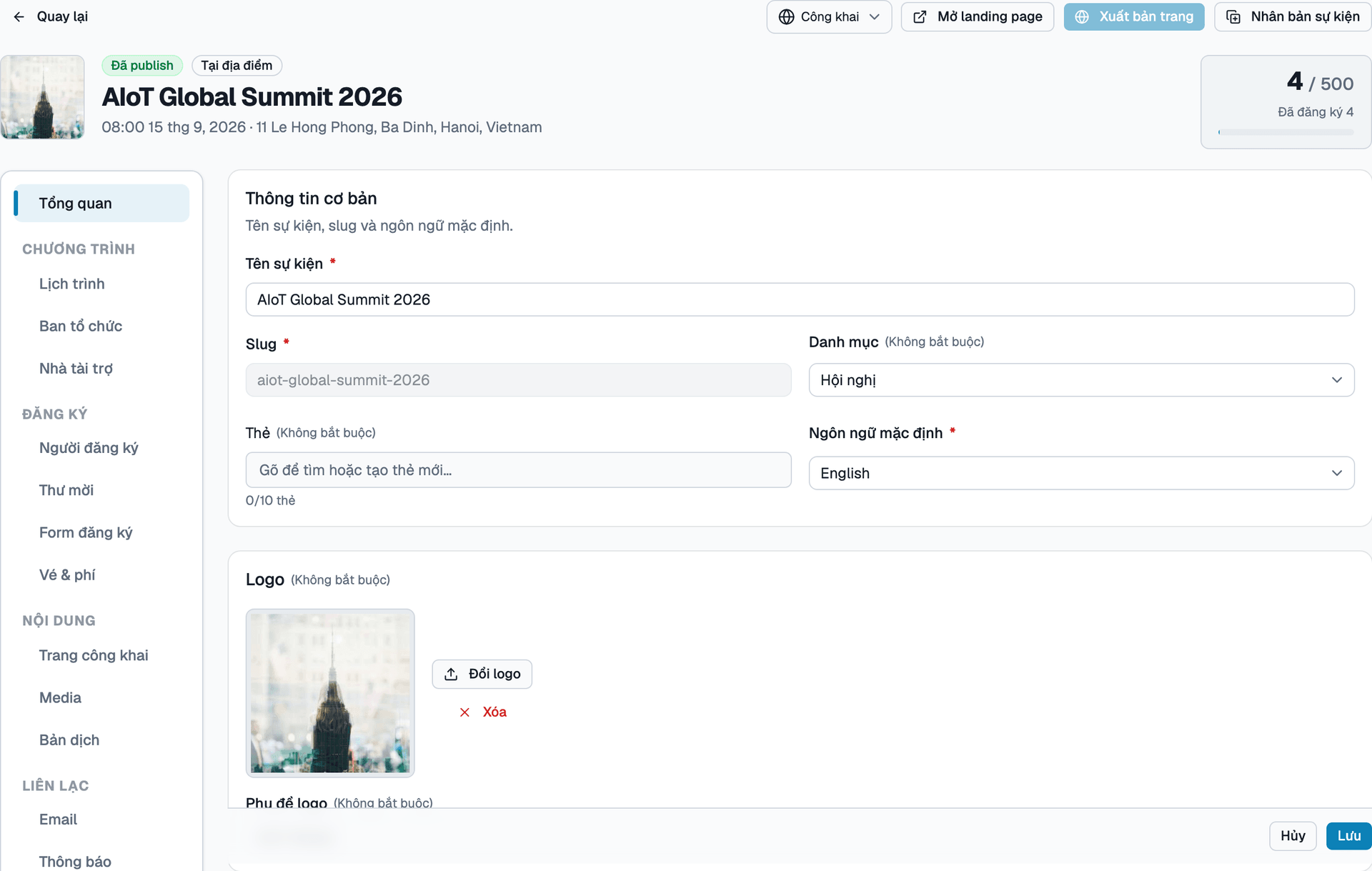
Task: Click the event header thumbnail image
Action: [42, 97]
